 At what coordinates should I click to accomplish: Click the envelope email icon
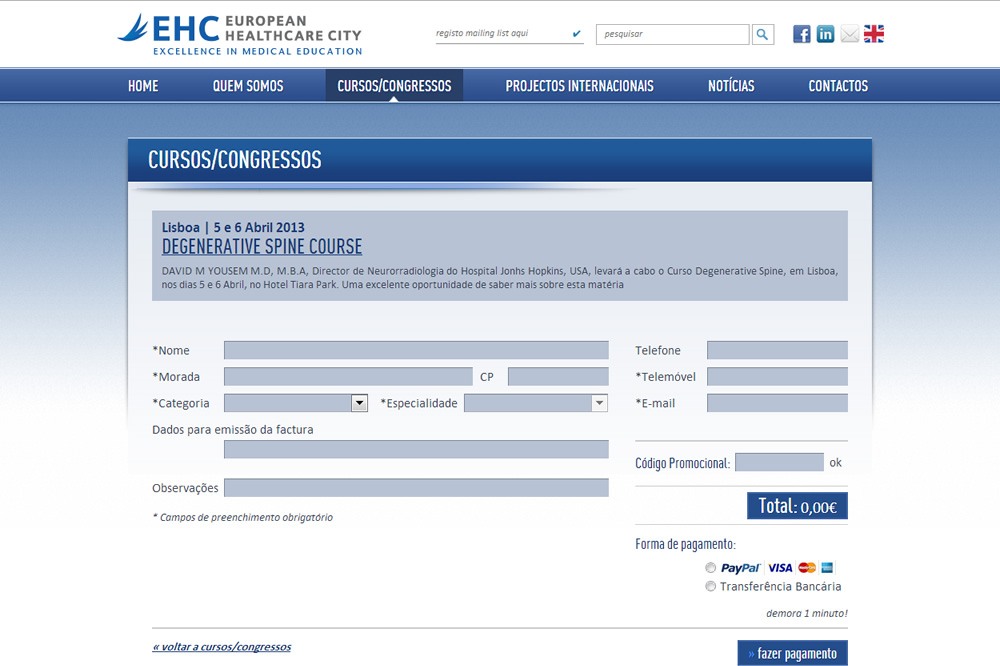coord(849,34)
